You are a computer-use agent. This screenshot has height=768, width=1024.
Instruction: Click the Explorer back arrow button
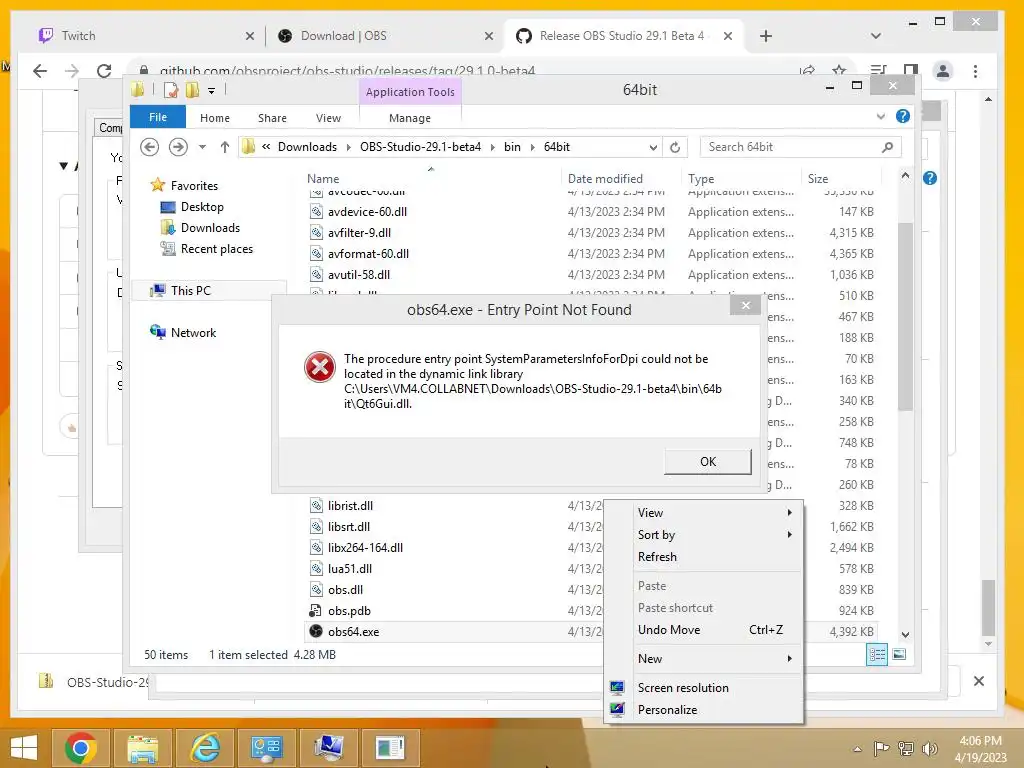(x=150, y=147)
